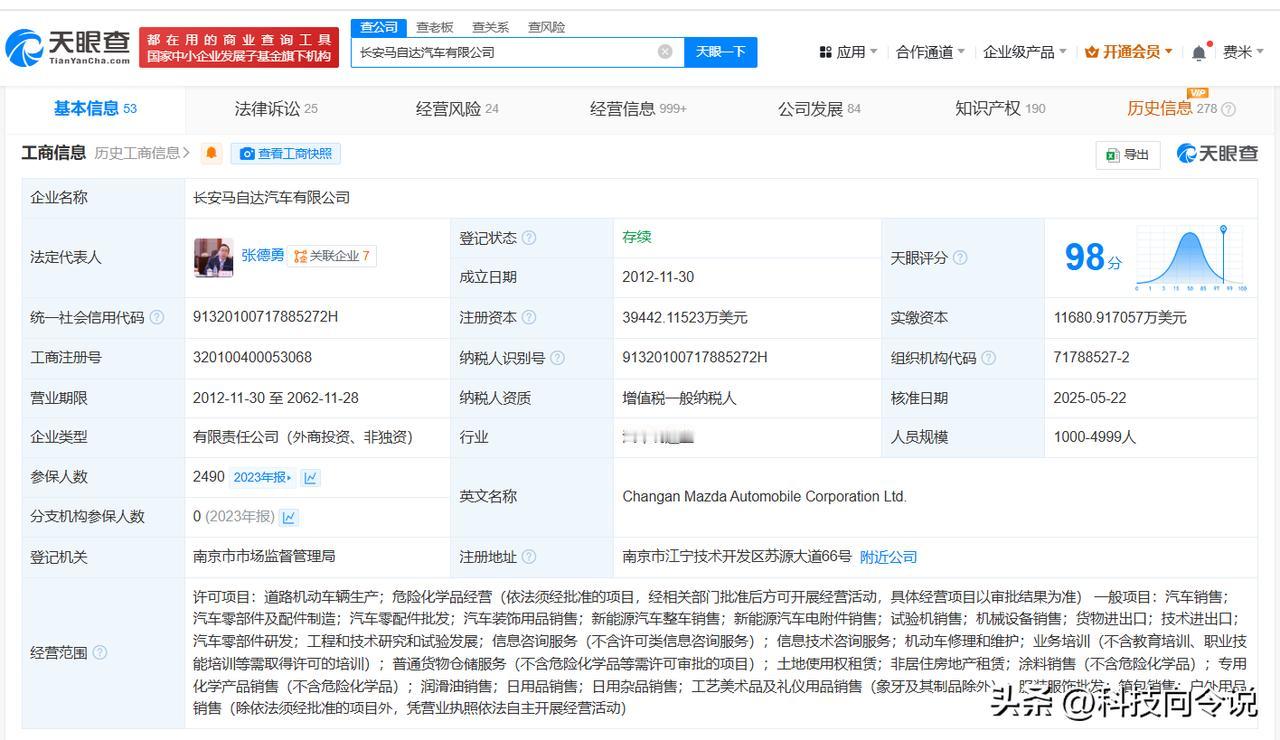Open the 合作通道 dropdown
The width and height of the screenshot is (1280, 740).
tap(930, 52)
